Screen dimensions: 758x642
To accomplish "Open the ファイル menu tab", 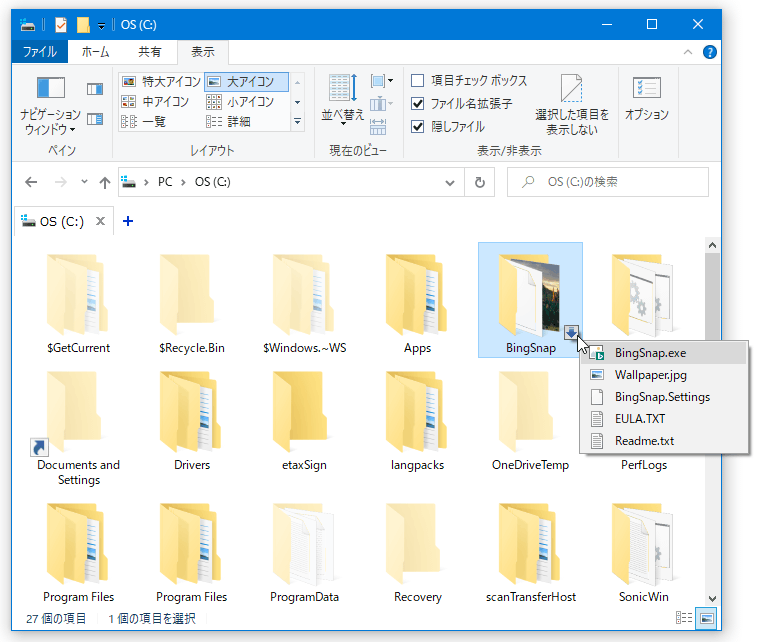I will click(x=40, y=52).
